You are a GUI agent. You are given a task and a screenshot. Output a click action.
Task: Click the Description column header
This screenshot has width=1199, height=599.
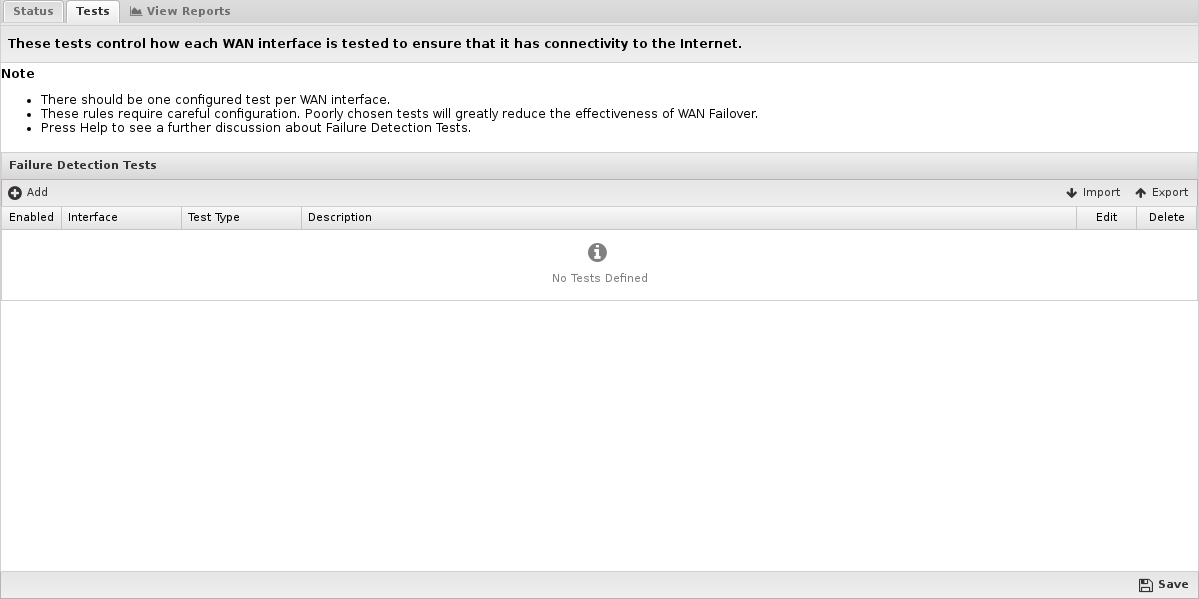[340, 217]
